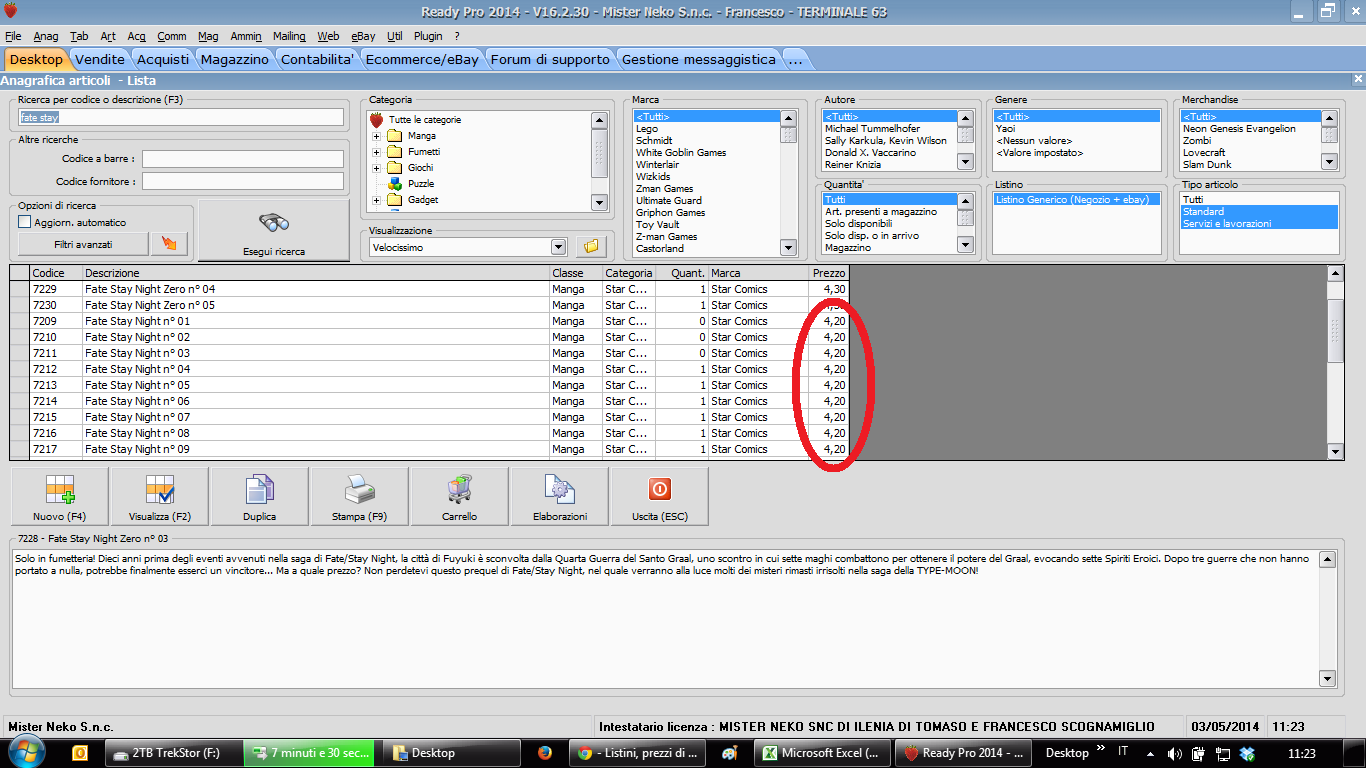Expand the Fumetti category tree node
The image size is (1366, 768).
tap(377, 152)
